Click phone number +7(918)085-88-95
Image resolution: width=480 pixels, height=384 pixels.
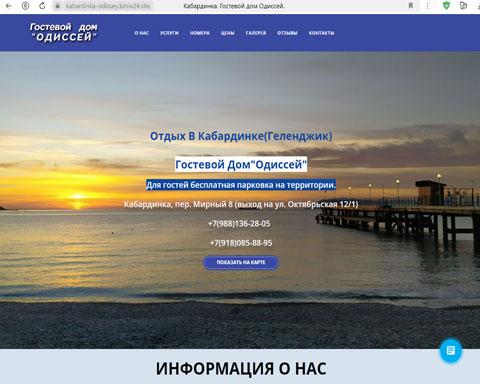pyautogui.click(x=241, y=243)
